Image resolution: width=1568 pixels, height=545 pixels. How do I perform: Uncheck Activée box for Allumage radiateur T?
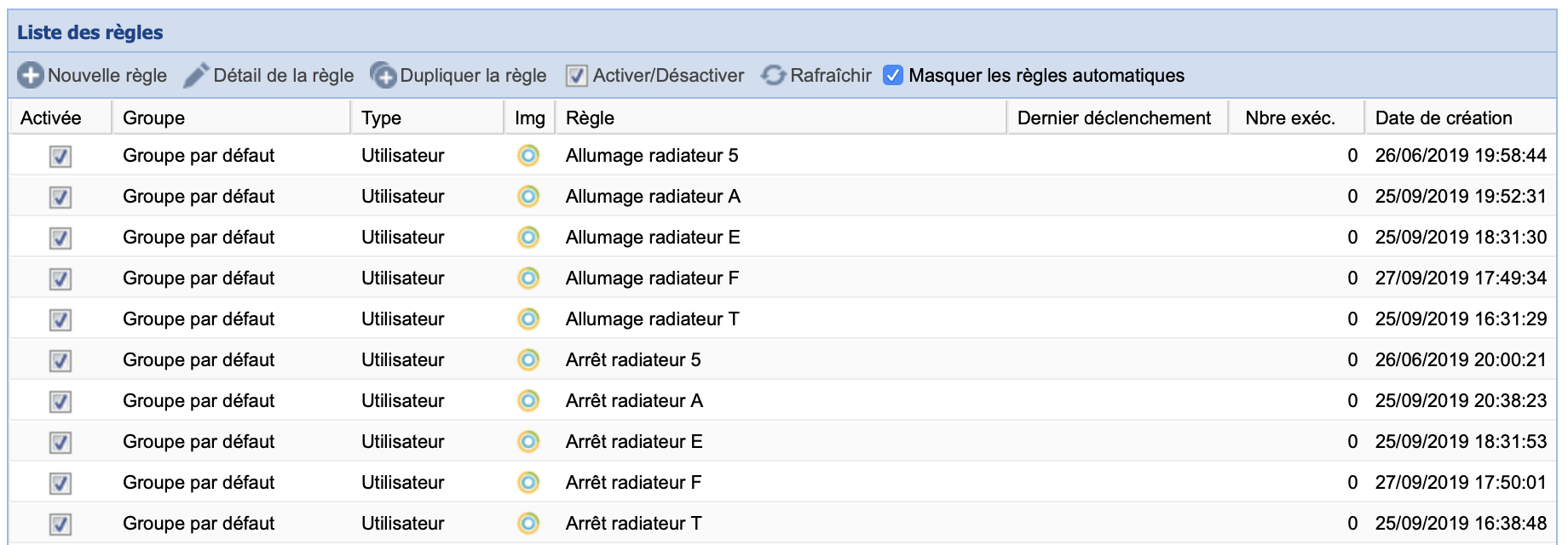coord(60,319)
